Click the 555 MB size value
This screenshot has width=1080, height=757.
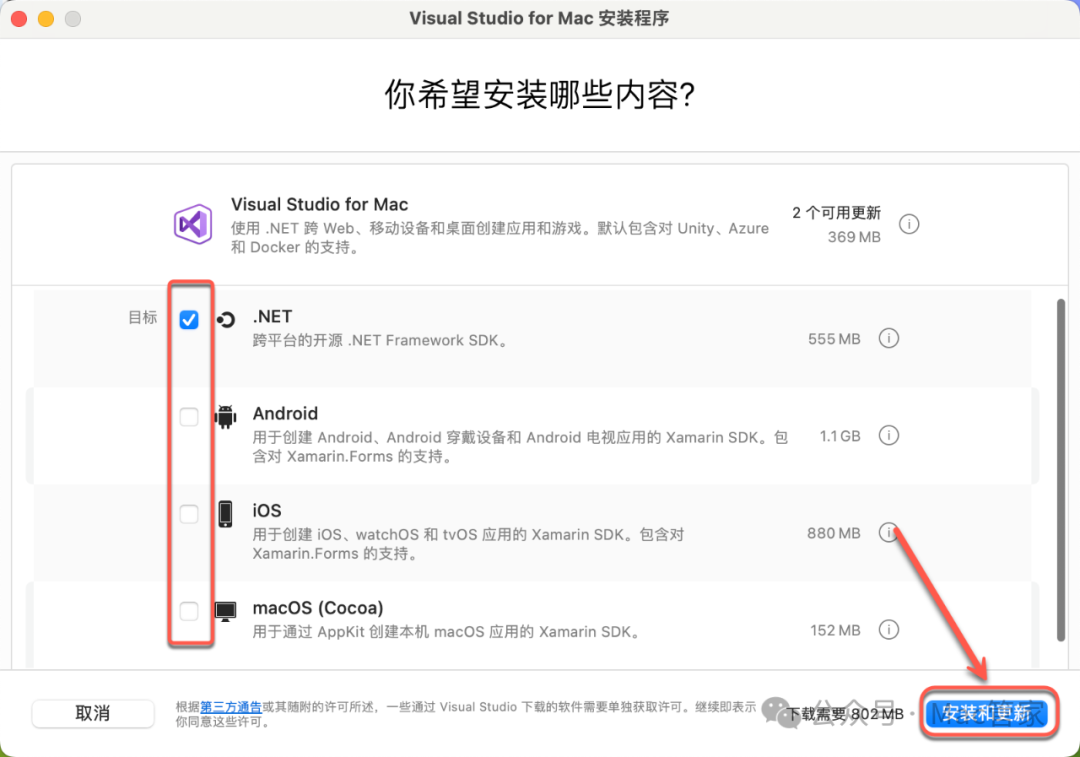click(834, 339)
